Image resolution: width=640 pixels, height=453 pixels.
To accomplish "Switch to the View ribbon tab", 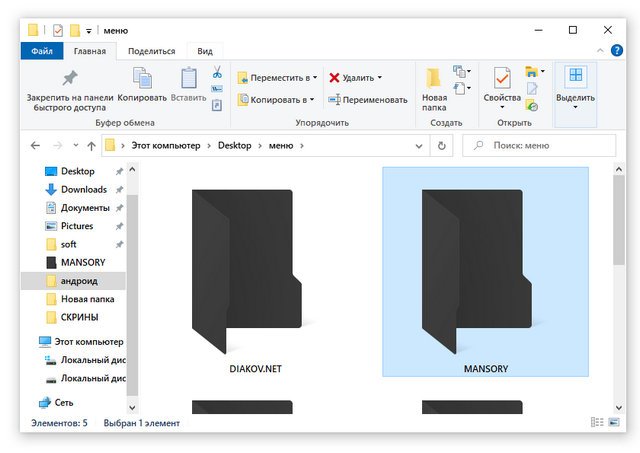I will point(205,51).
